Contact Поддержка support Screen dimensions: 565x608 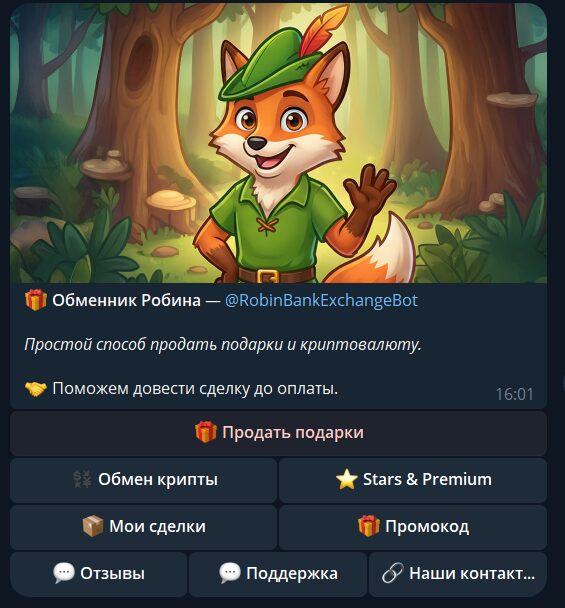278,574
